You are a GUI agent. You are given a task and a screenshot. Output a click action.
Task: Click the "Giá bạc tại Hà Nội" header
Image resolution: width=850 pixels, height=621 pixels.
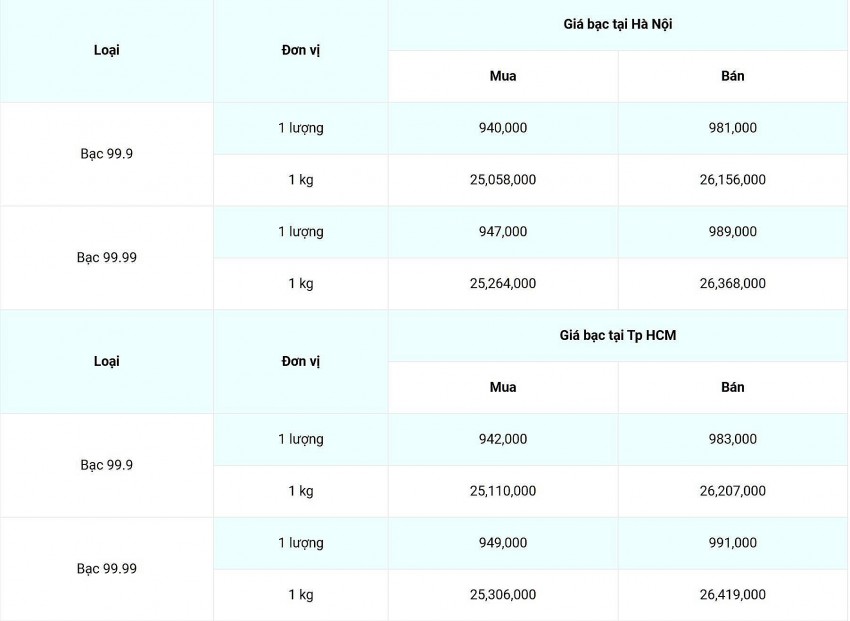[x=617, y=24]
